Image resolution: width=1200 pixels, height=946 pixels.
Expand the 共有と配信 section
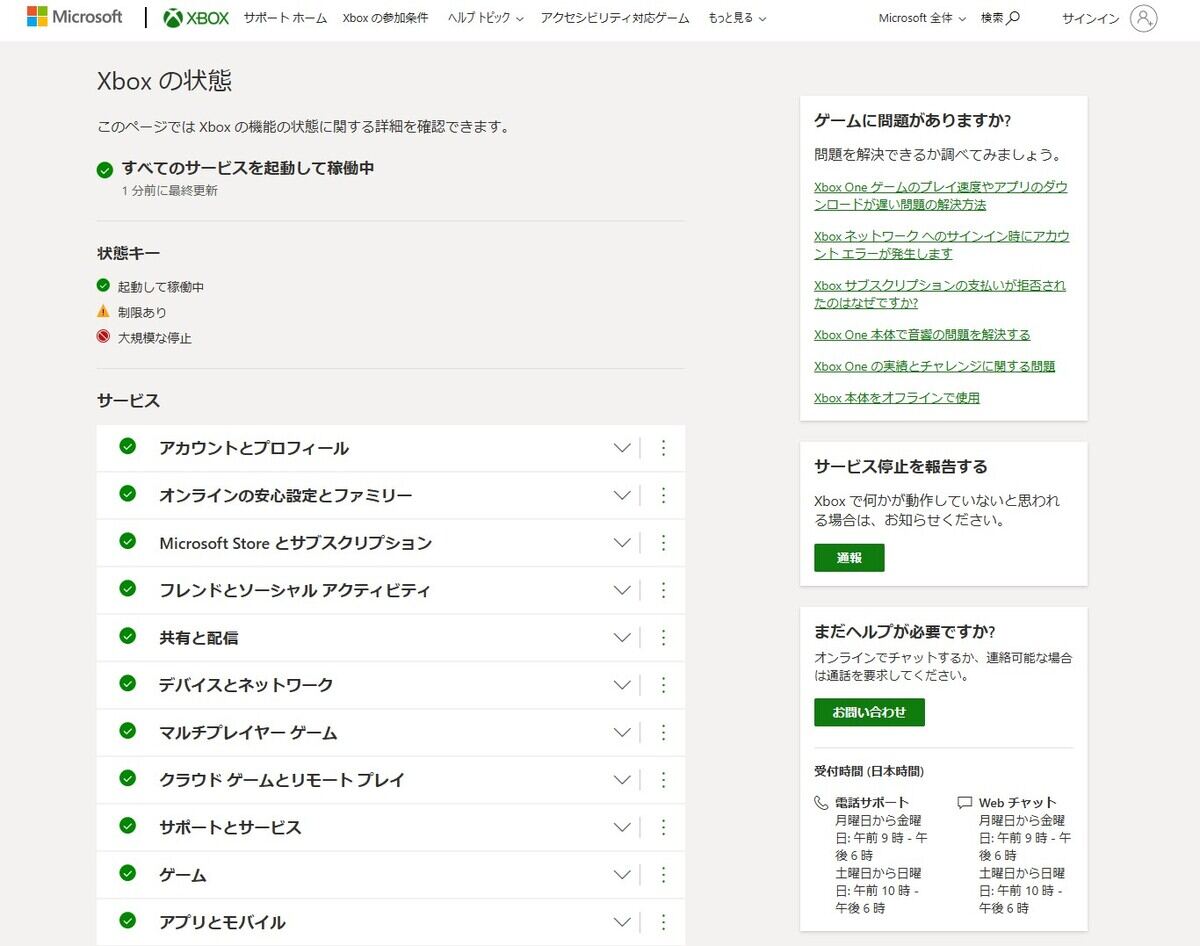point(622,637)
